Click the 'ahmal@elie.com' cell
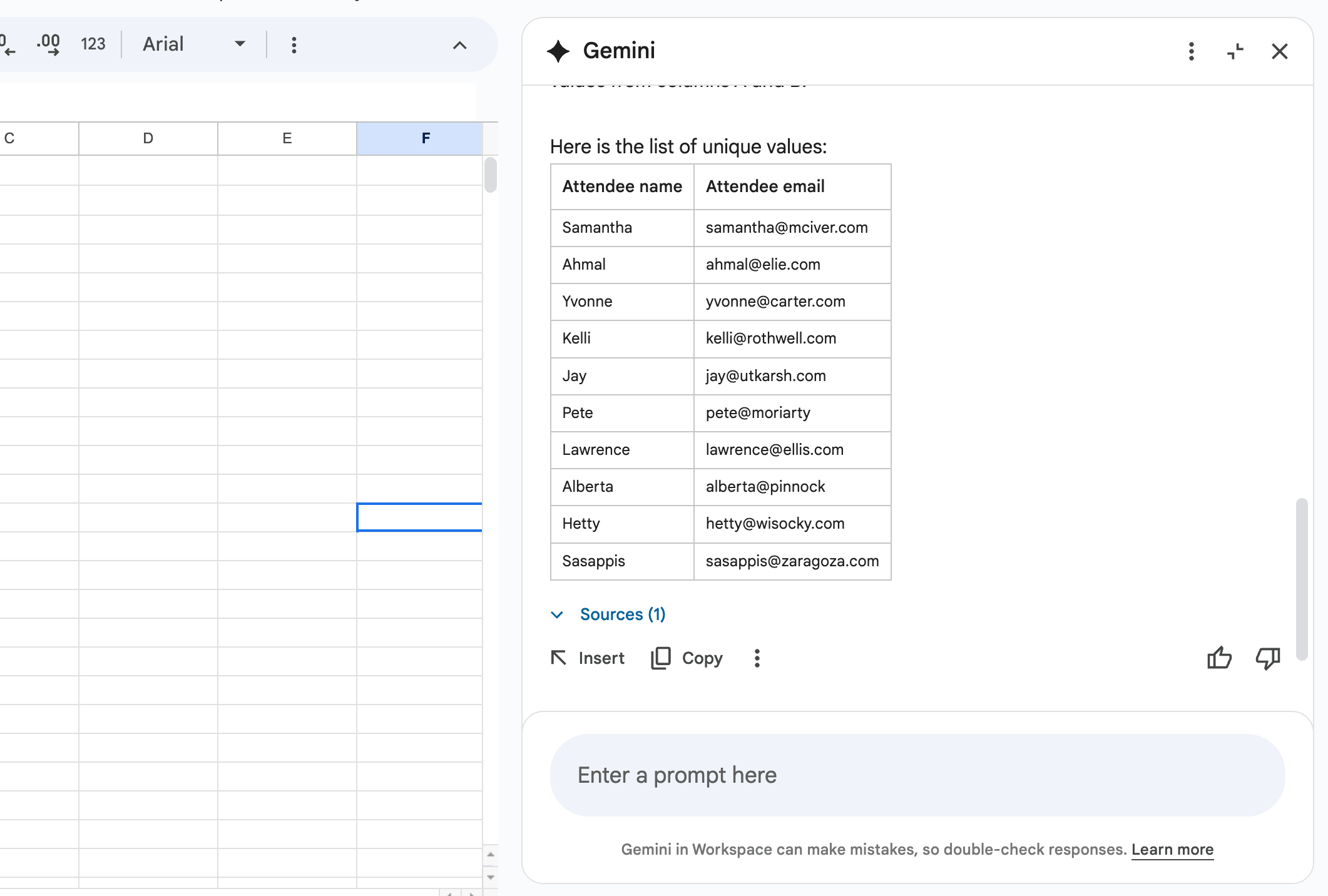 click(792, 265)
